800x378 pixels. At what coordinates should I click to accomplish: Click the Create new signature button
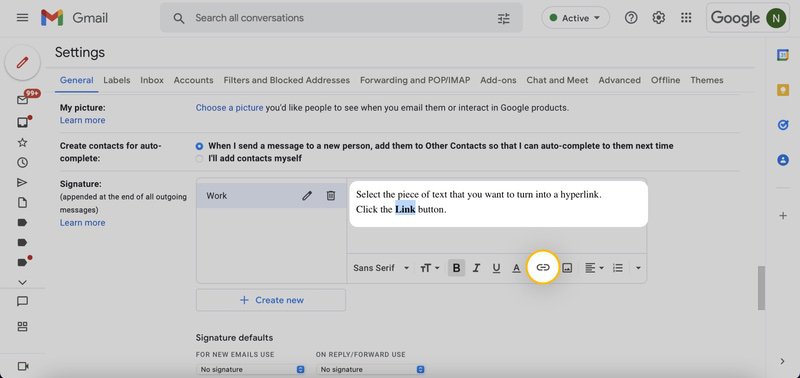(271, 300)
